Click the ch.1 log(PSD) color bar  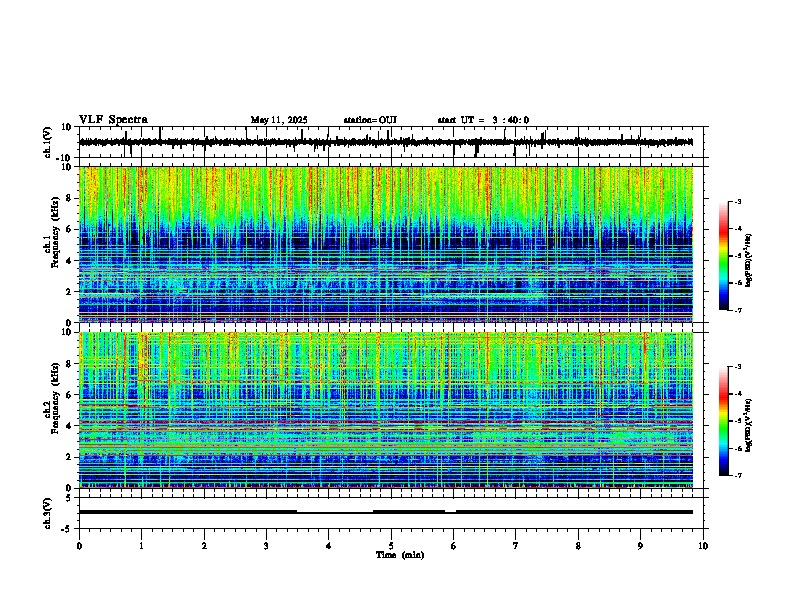pyautogui.click(x=724, y=256)
